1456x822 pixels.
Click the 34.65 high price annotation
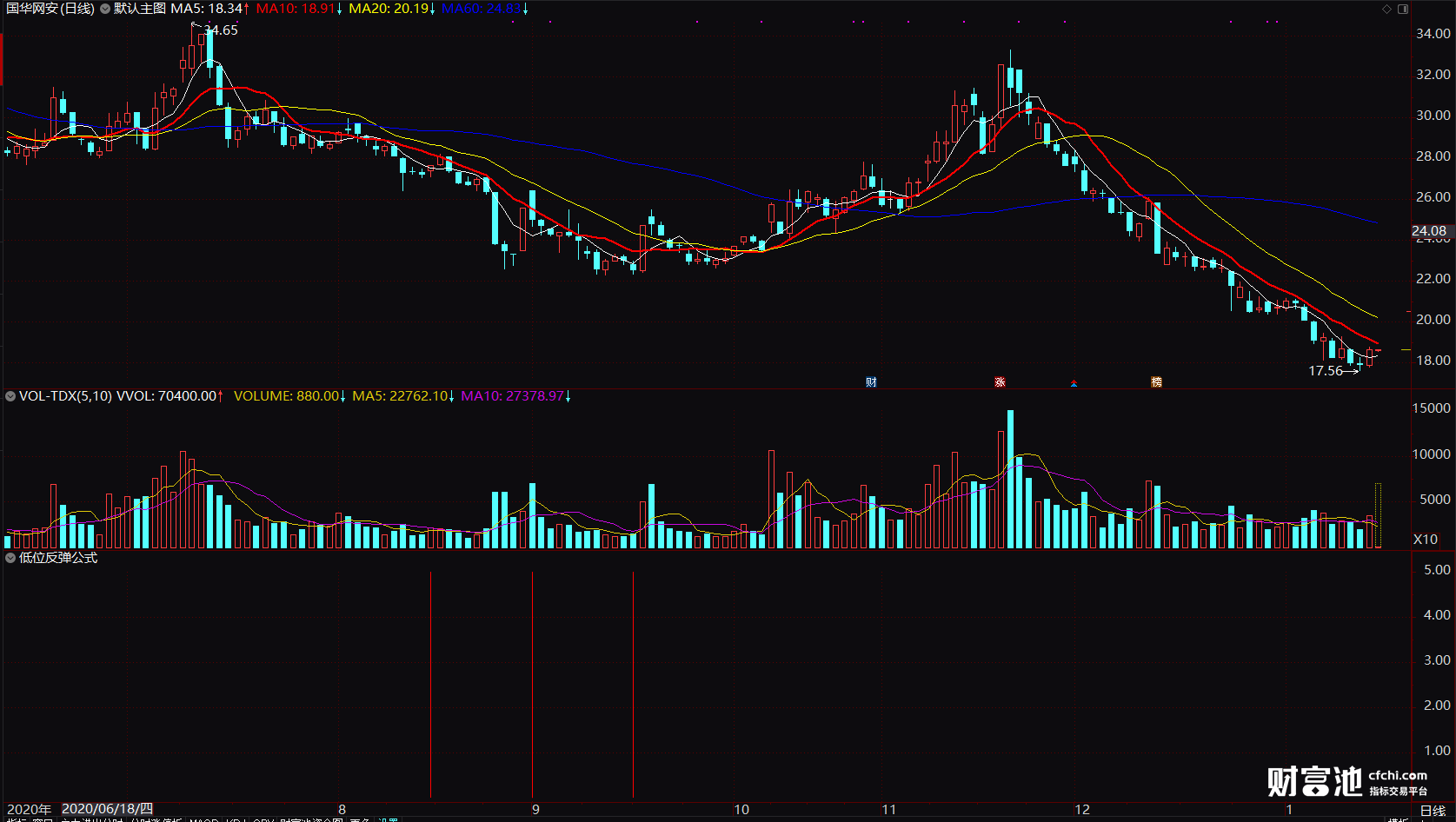click(221, 30)
